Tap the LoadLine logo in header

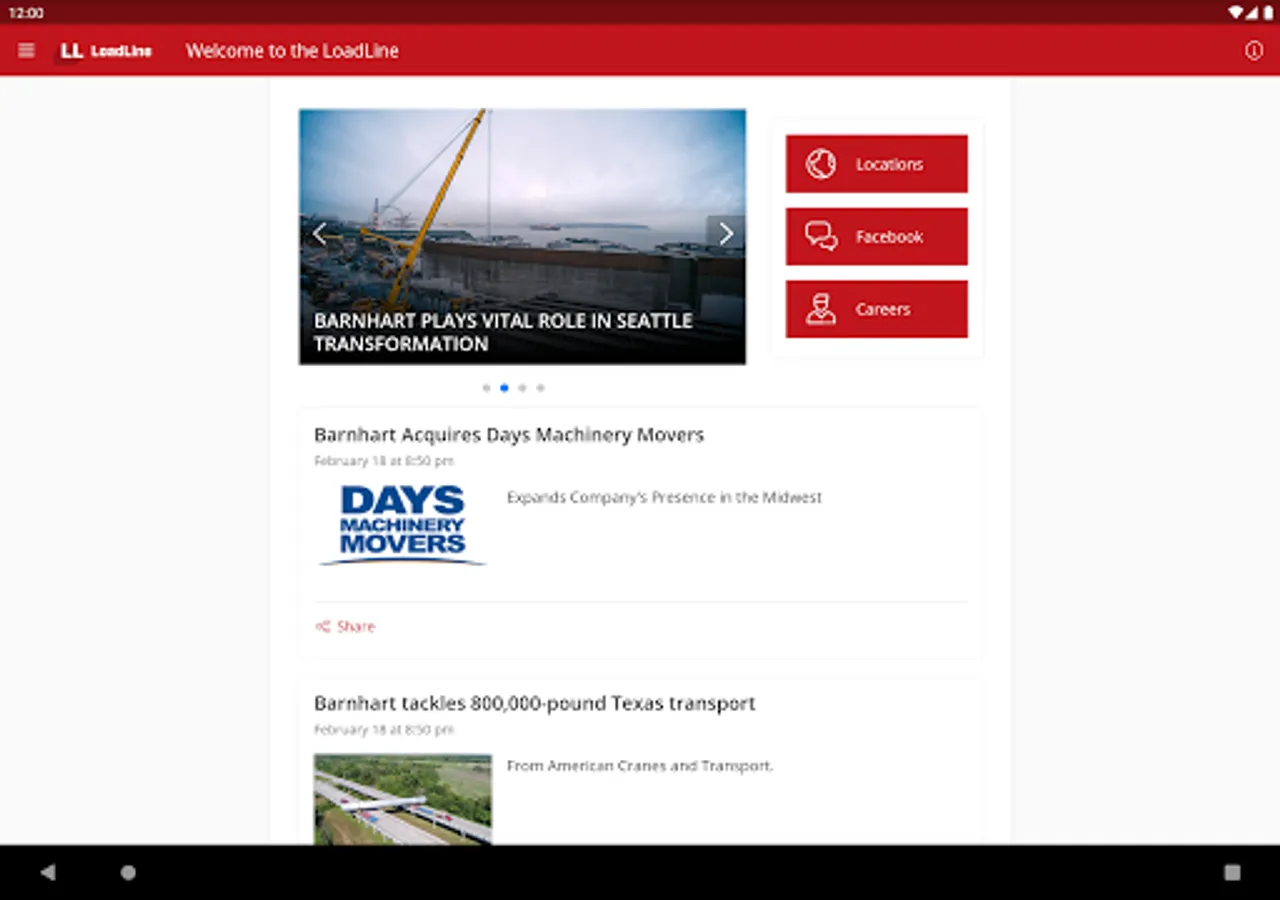[105, 51]
